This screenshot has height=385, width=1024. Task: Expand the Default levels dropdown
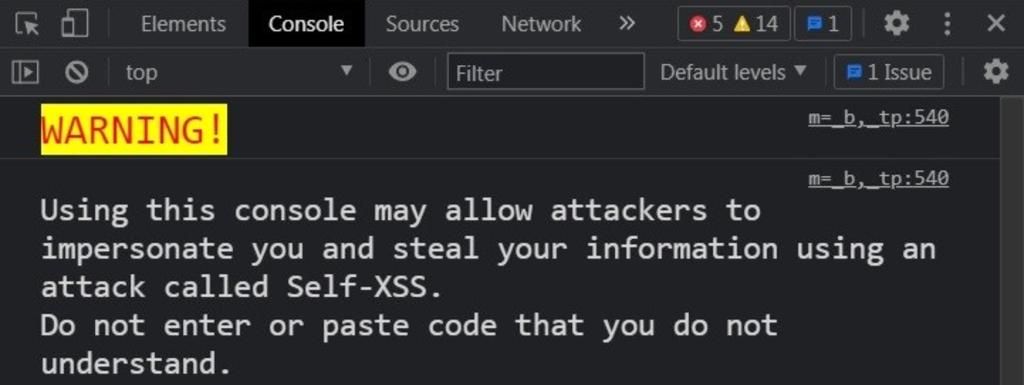tap(733, 72)
